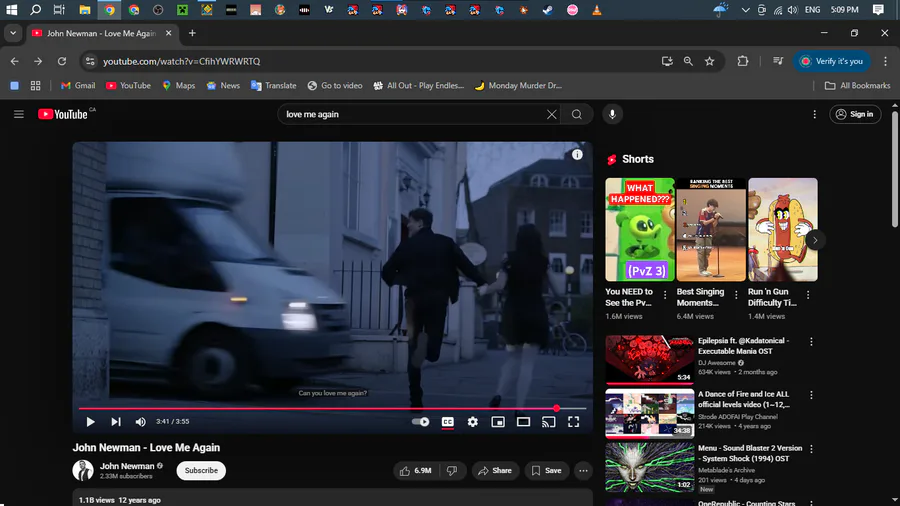900x506 pixels.
Task: Open Menu - Sound Blaster 2 Version video
Action: 650,467
